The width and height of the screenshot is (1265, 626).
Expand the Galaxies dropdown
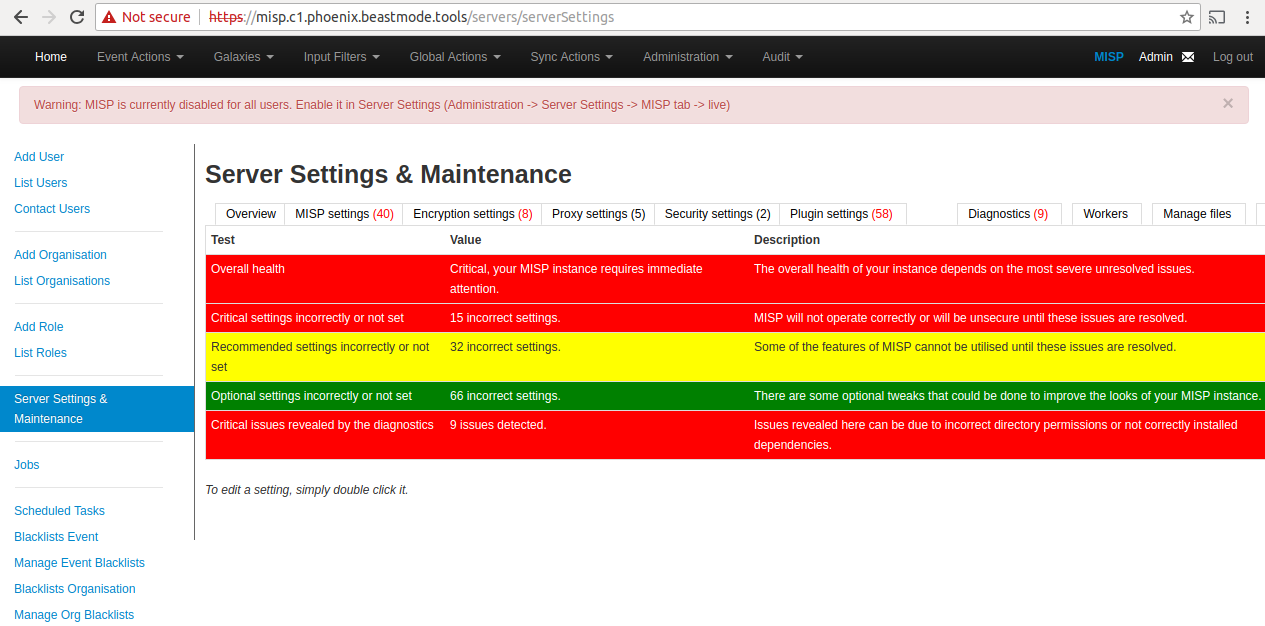pos(244,57)
